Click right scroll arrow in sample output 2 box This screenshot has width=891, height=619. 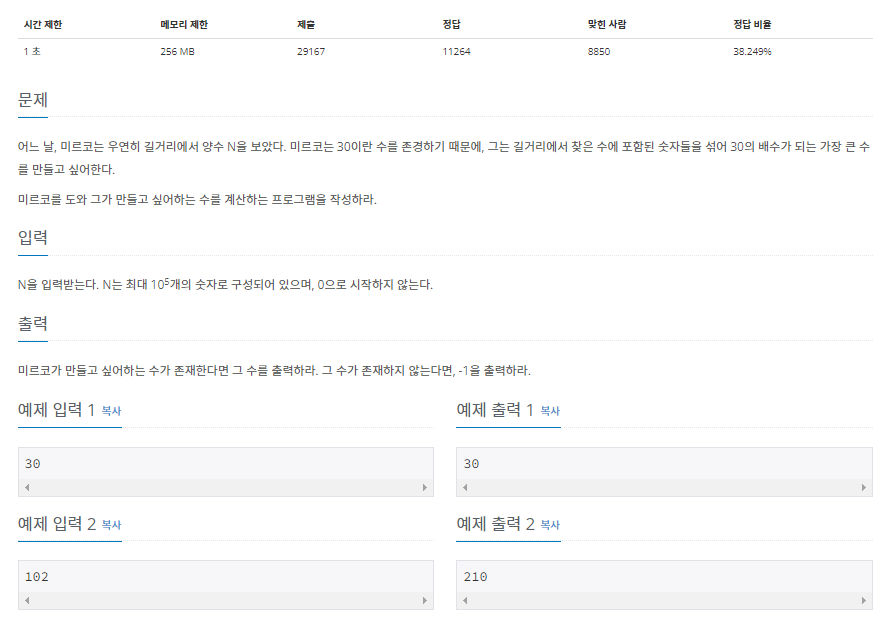tap(864, 600)
